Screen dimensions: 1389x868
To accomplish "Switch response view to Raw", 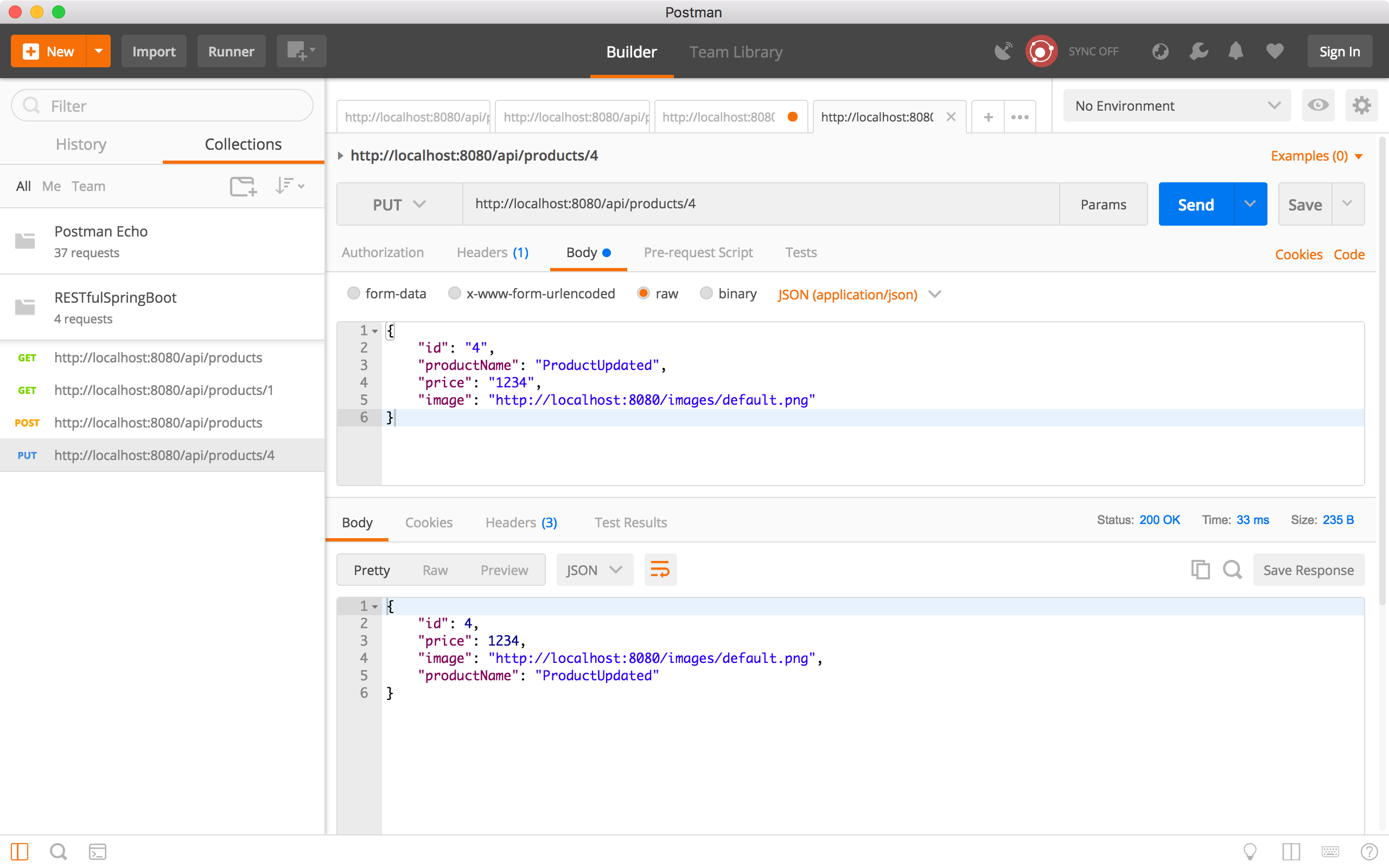I will coord(435,570).
